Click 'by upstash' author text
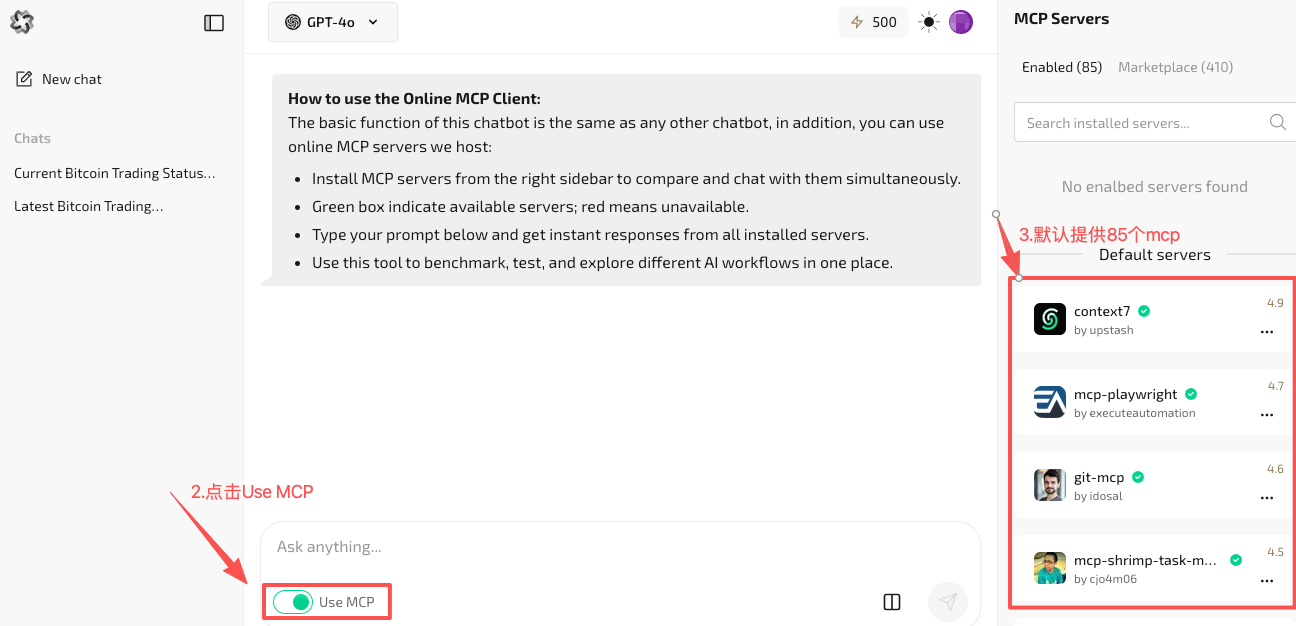Image resolution: width=1296 pixels, height=626 pixels. [1104, 330]
